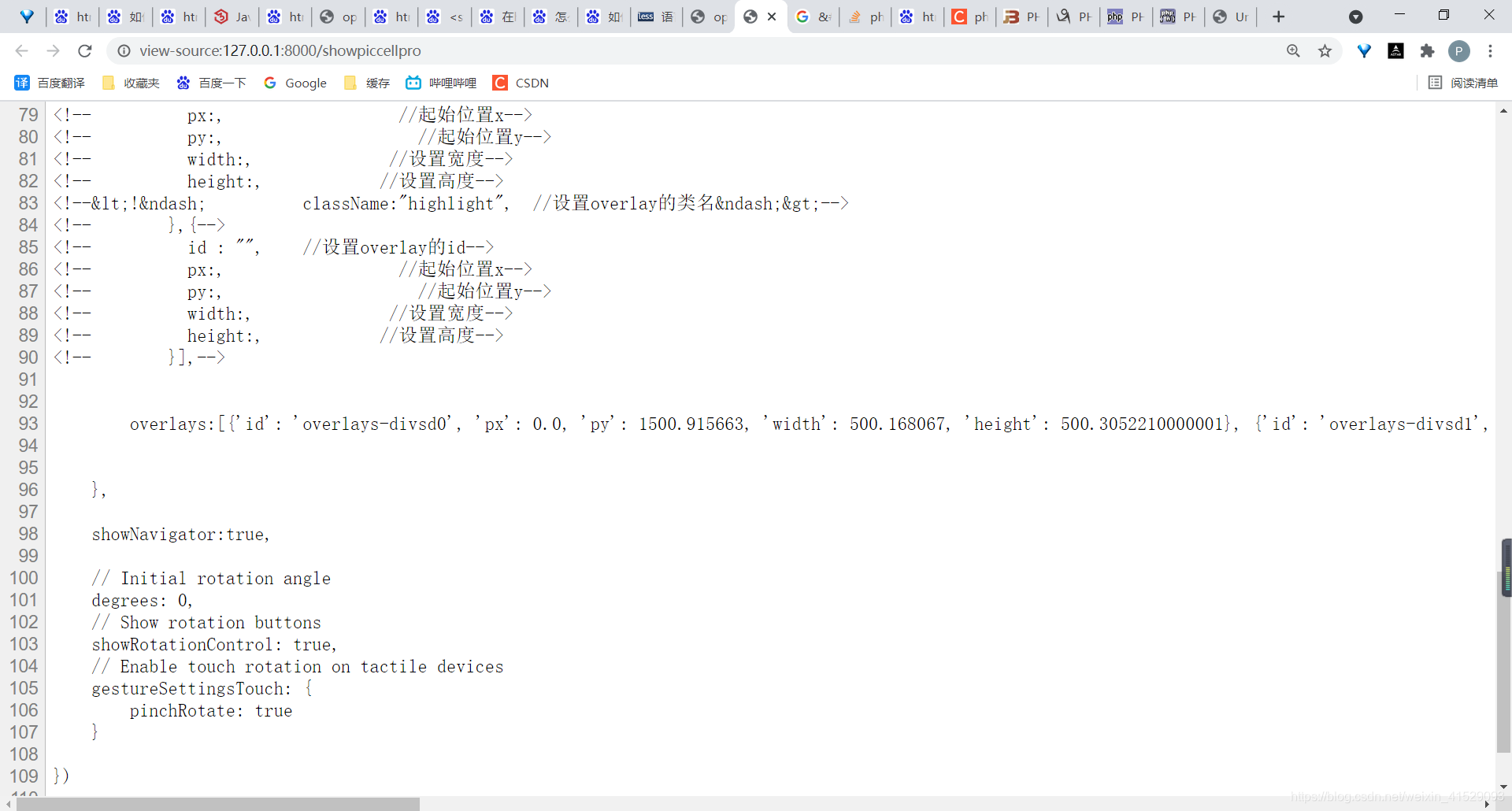Open the blue V extension in the toolbar
The height and width of the screenshot is (811, 1512).
coord(1364,50)
